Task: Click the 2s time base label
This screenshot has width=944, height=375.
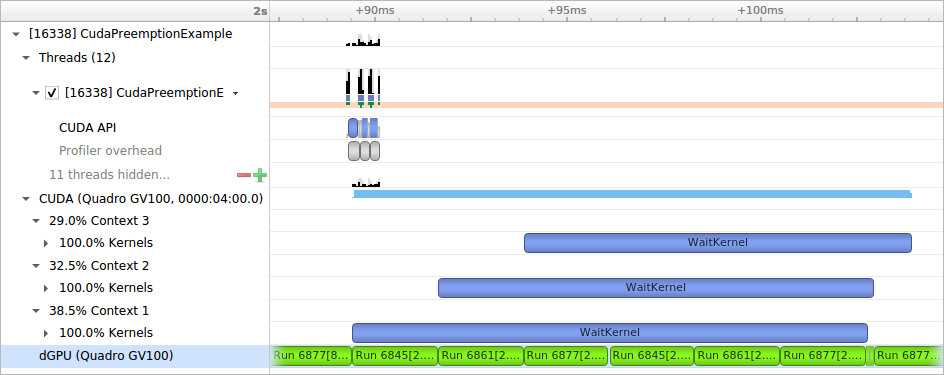Action: click(x=260, y=11)
